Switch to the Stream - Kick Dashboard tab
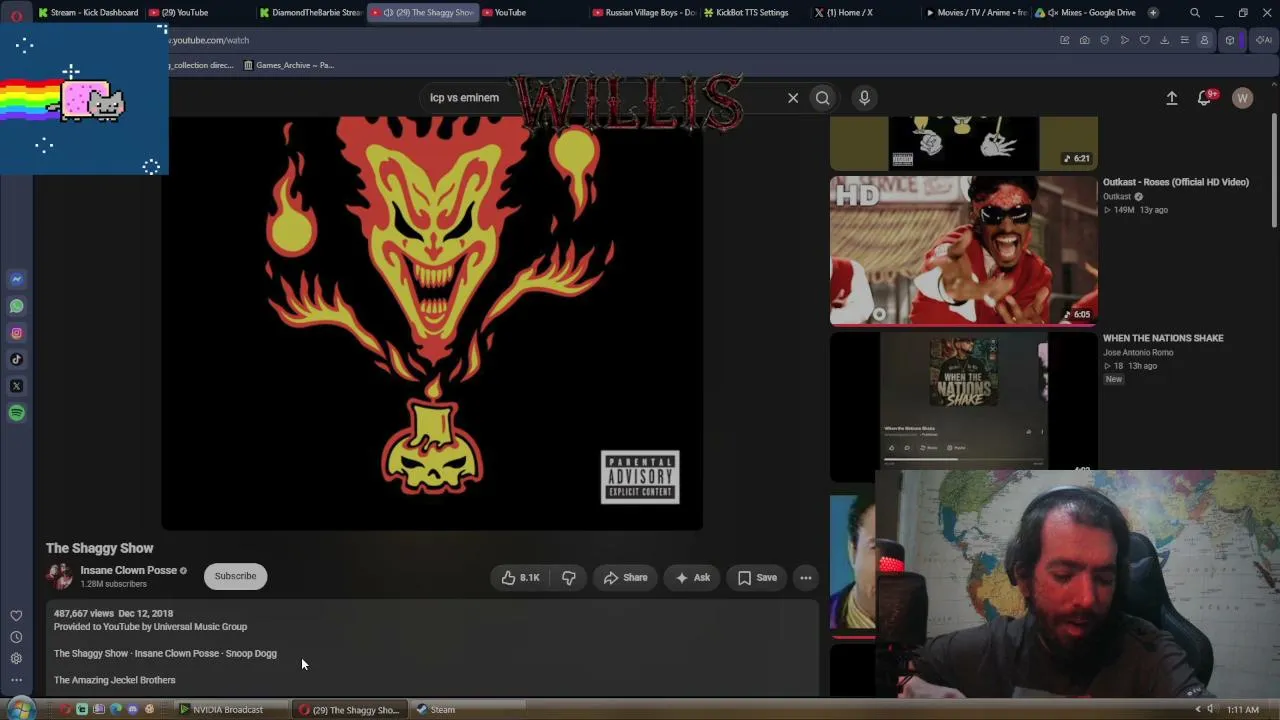This screenshot has height=720, width=1280. (x=89, y=13)
